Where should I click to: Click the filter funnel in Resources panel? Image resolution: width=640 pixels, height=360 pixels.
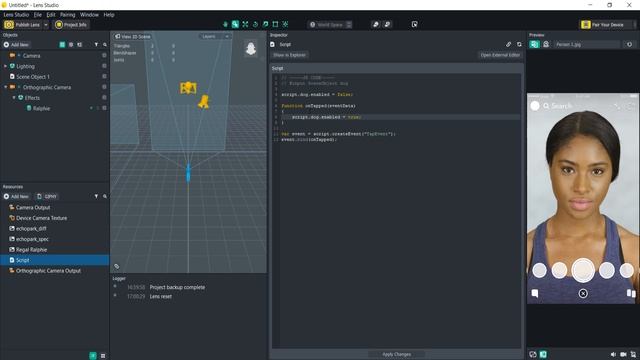pos(96,196)
